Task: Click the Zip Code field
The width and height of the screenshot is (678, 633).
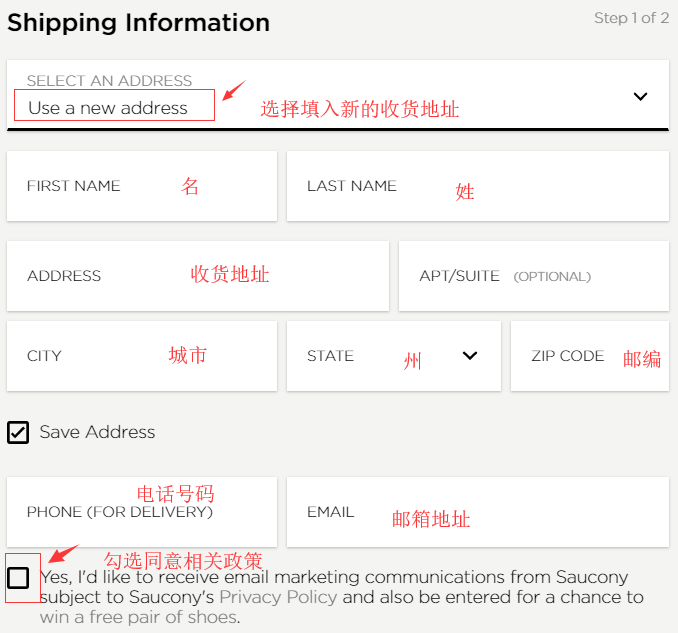Action: coord(589,356)
